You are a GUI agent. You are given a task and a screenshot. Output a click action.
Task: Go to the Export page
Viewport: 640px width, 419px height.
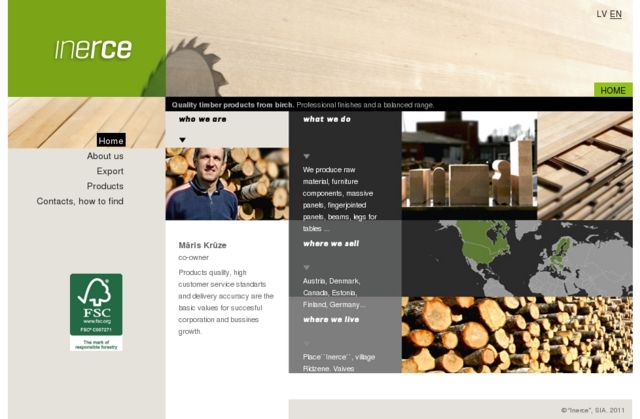pos(110,171)
